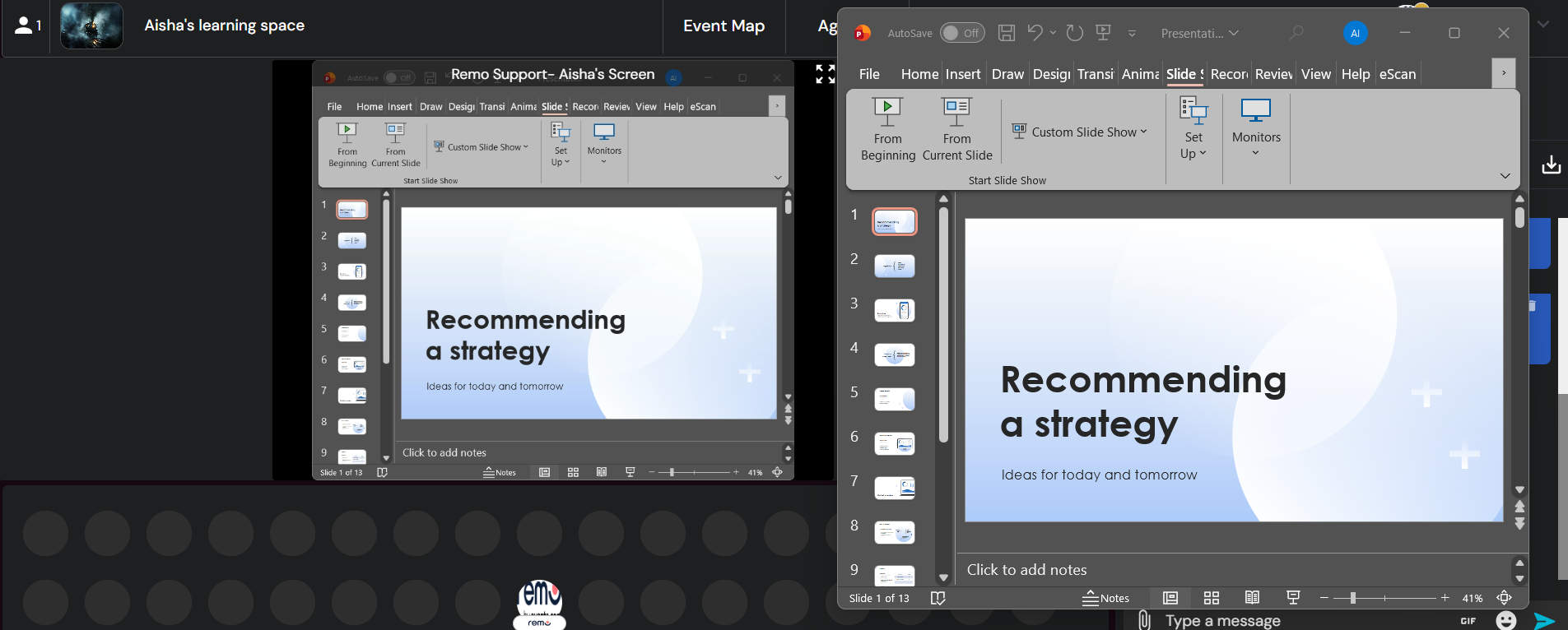1568x630 pixels.
Task: Open the Insert ribbon tab
Action: [963, 74]
